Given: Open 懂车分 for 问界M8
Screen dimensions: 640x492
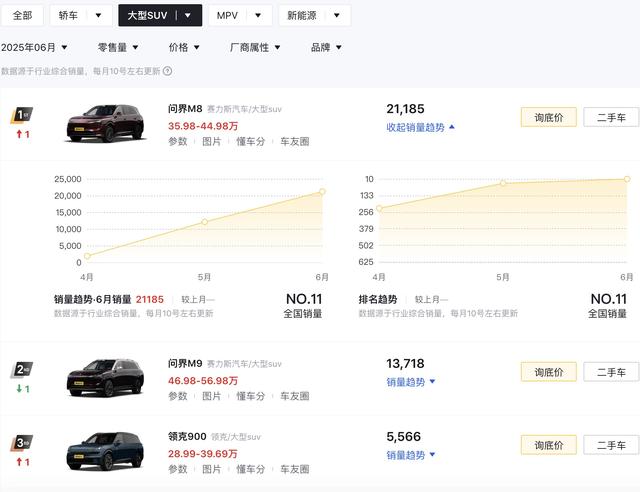Looking at the screenshot, I should [251, 142].
